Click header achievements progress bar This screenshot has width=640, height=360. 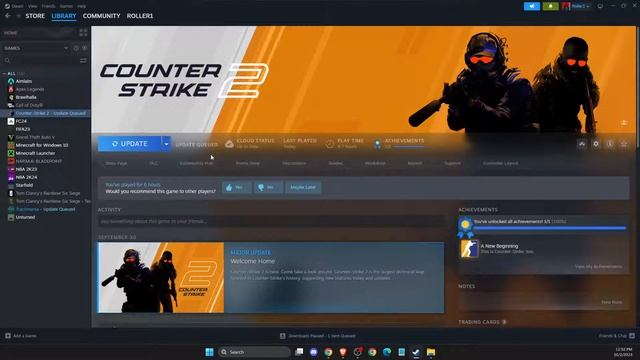click(409, 147)
